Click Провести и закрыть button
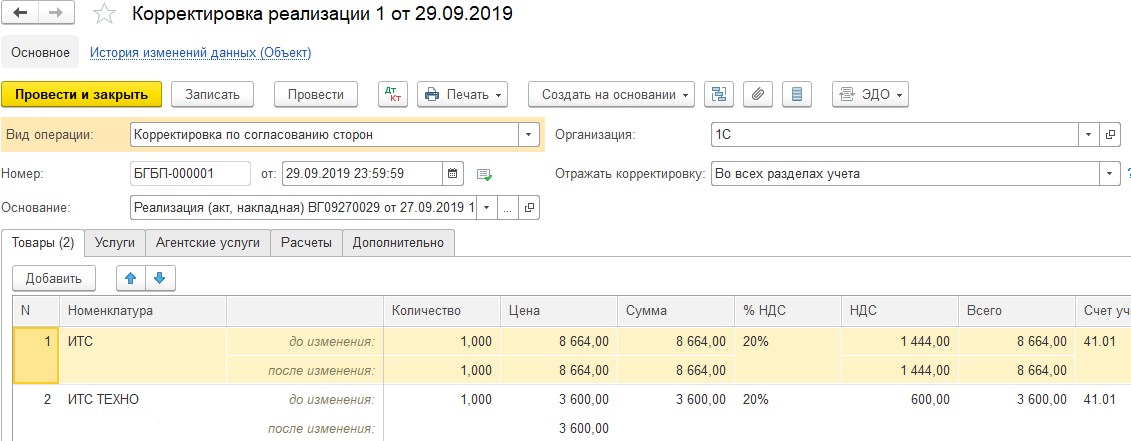1131x441 pixels. coord(81,94)
